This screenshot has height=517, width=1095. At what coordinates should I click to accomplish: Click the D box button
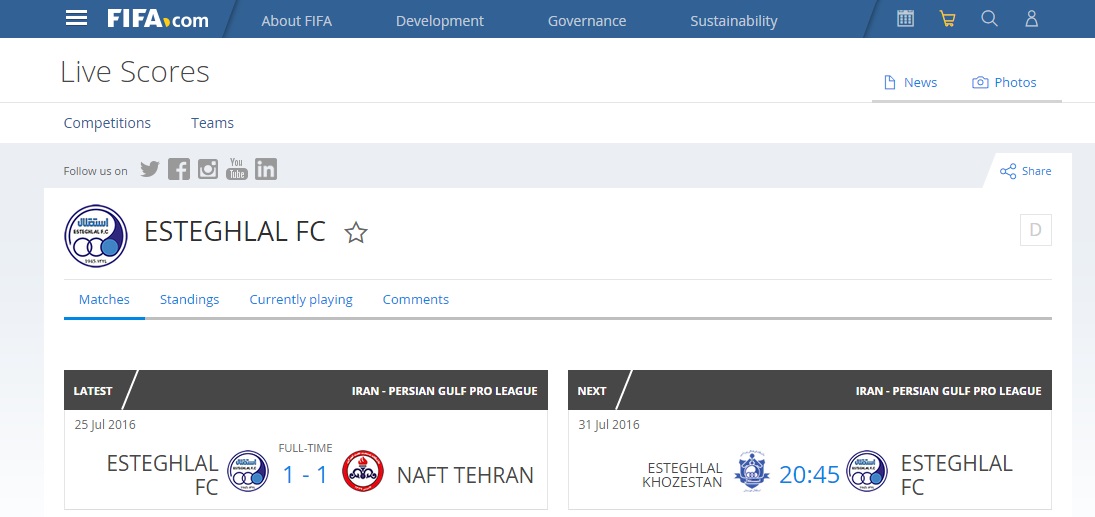point(1036,230)
